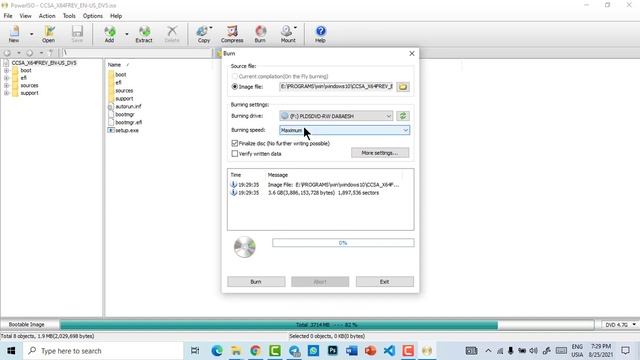
Task: Select the sources folder in file list
Action: 121,91
